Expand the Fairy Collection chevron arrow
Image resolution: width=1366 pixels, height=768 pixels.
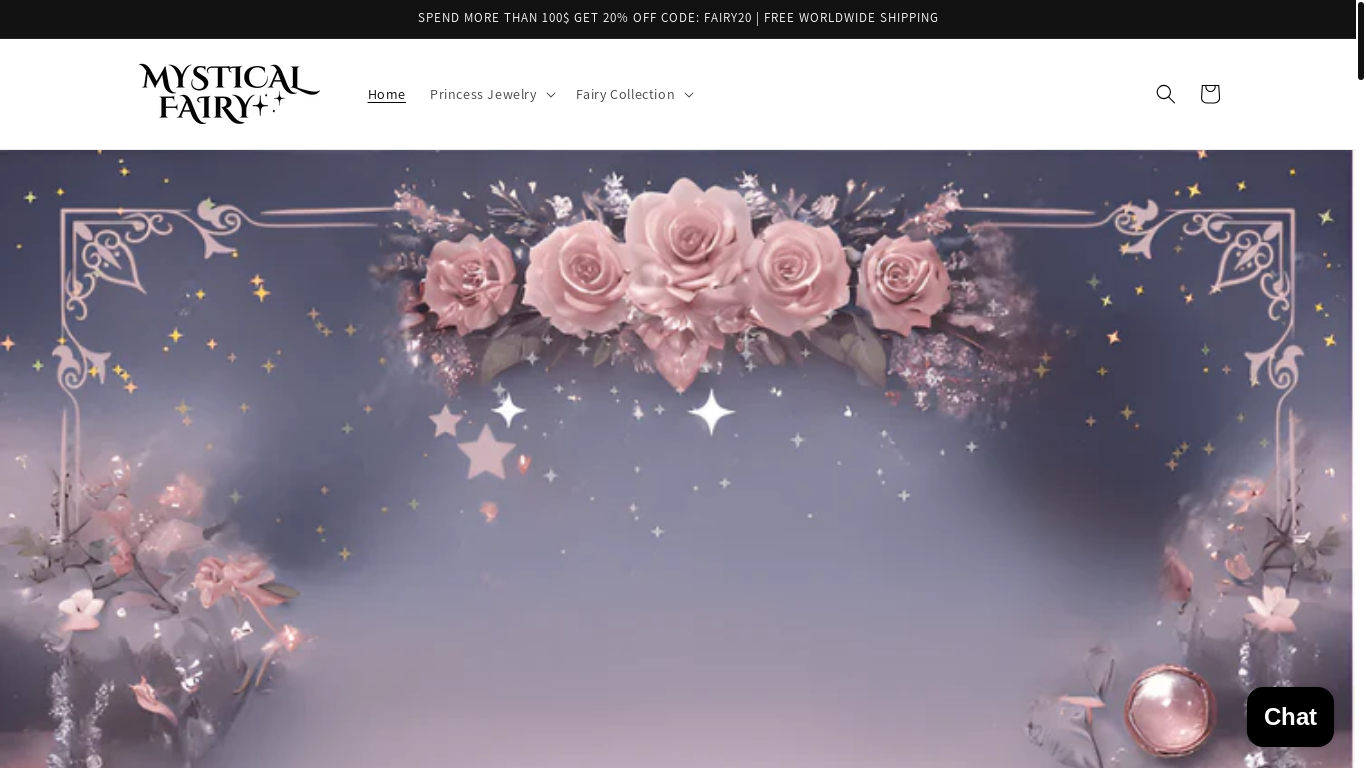point(688,94)
